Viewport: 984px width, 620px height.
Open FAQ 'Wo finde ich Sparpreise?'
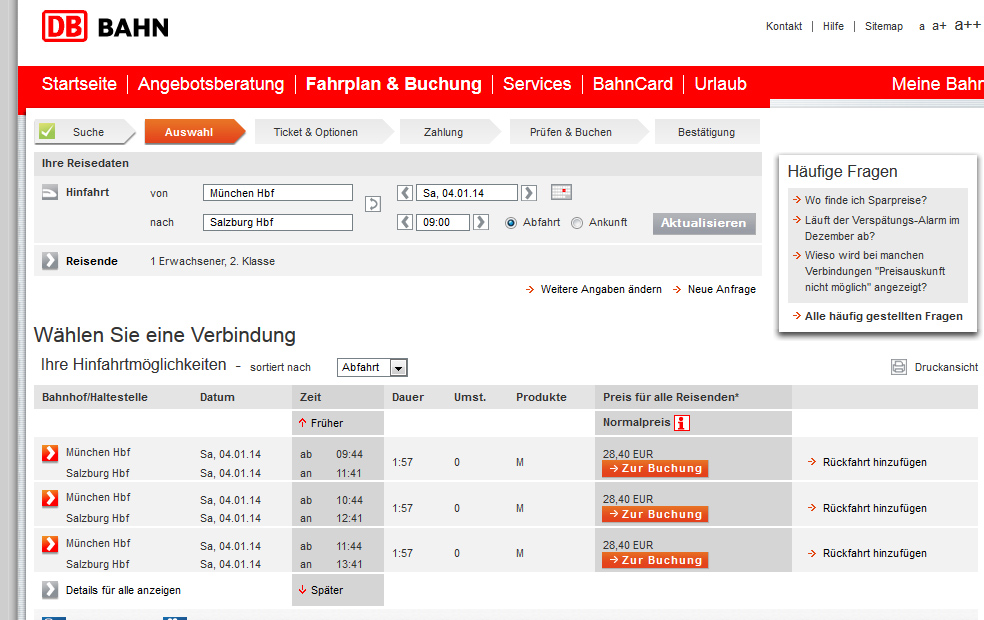(866, 200)
